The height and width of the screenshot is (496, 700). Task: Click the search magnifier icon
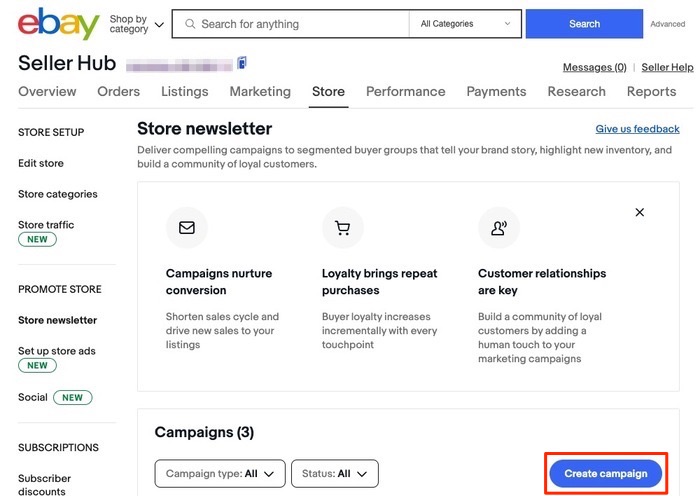pyautogui.click(x=187, y=24)
